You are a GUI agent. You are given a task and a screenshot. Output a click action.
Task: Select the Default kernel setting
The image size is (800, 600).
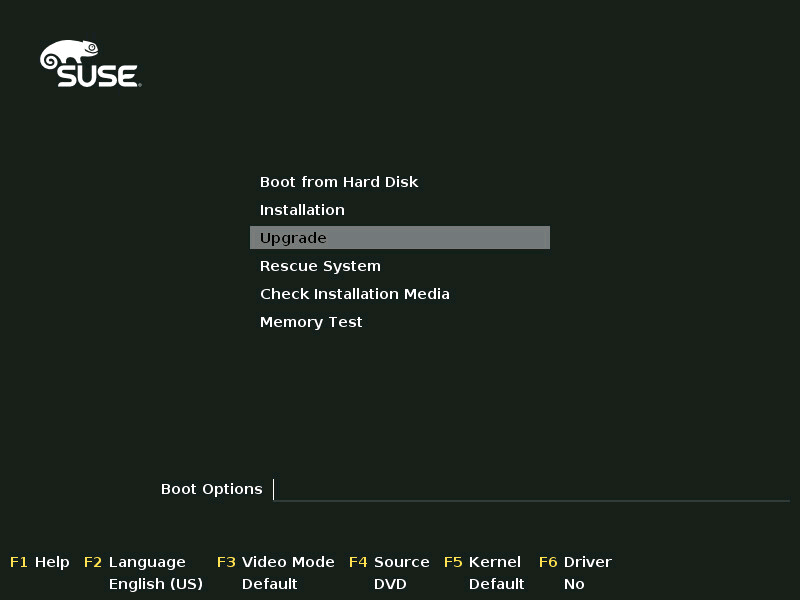[x=496, y=584]
